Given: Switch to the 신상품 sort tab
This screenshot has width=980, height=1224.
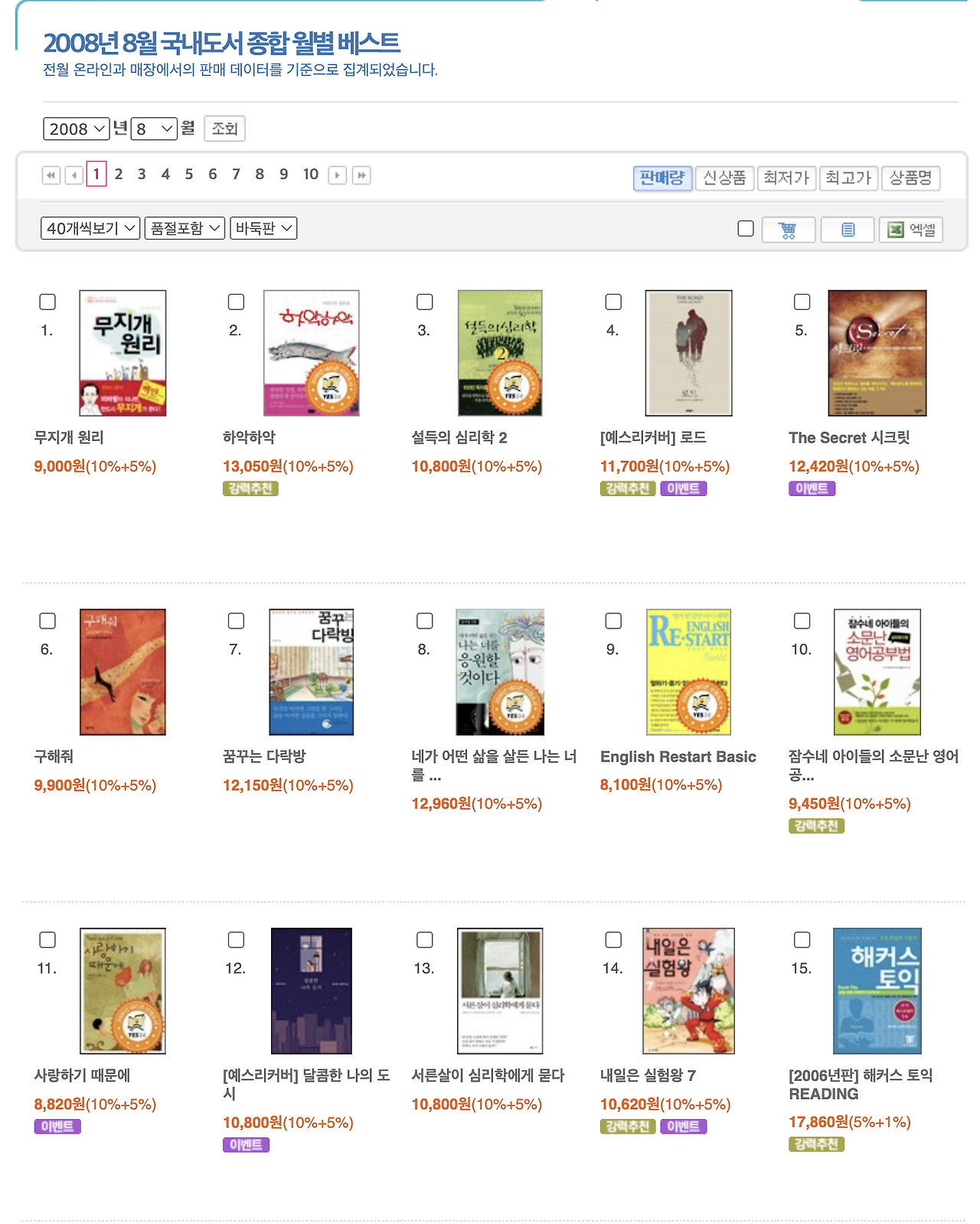Looking at the screenshot, I should (x=724, y=178).
